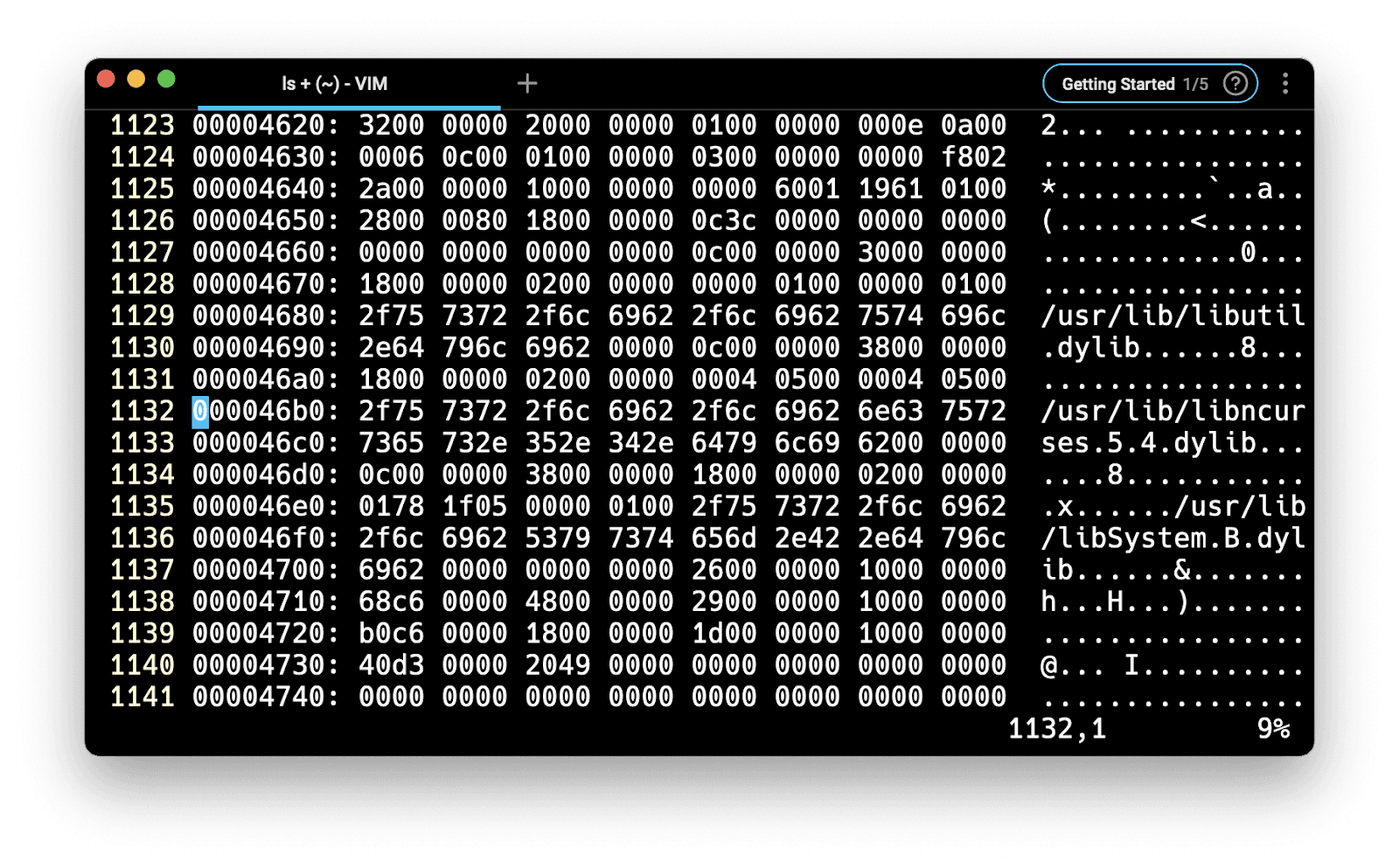Click the offset 00004700: address

[265, 570]
